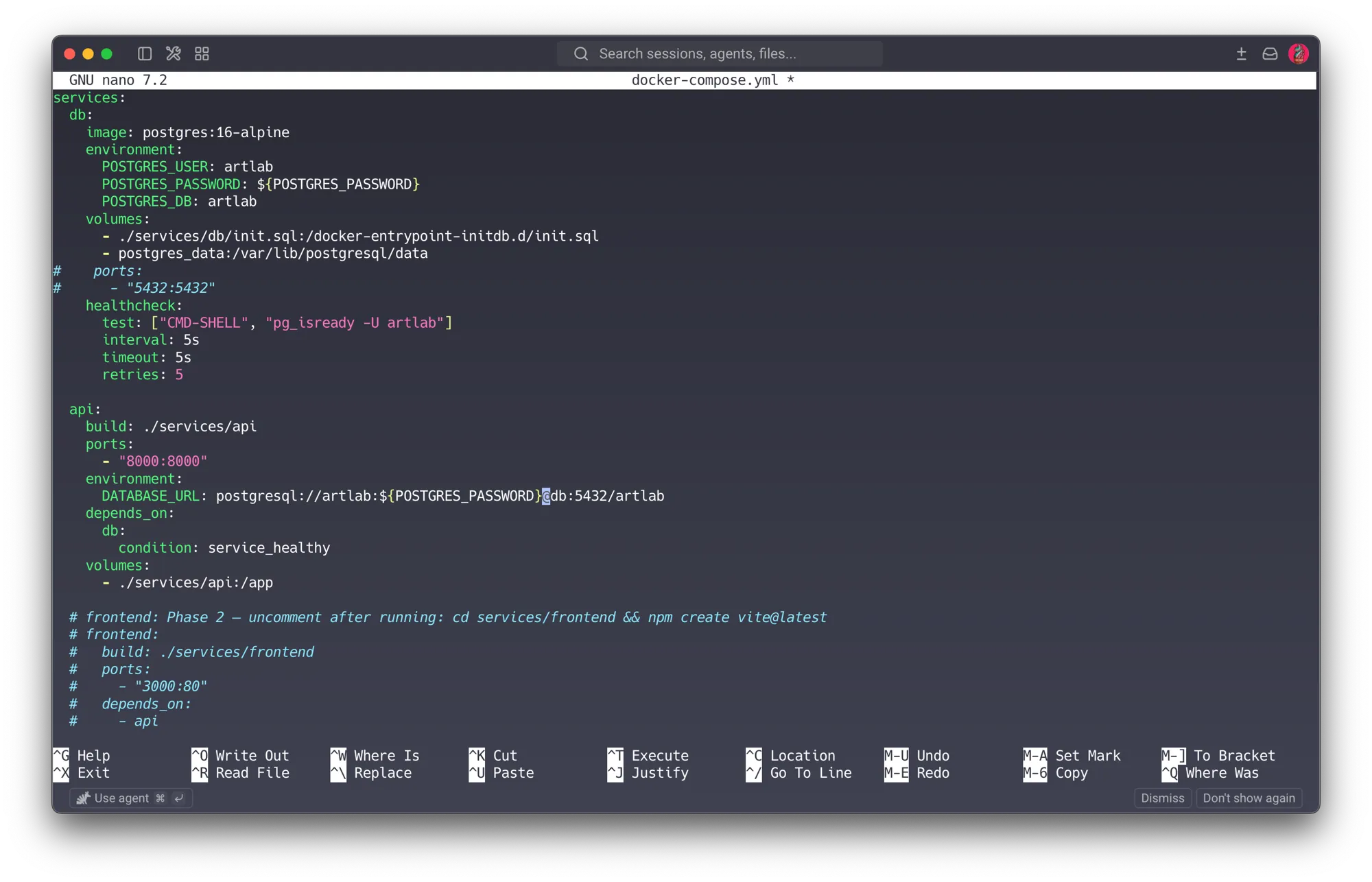This screenshot has height=882, width=1372.
Task: Click the ^Q Where Was shortcut
Action: 1211,773
